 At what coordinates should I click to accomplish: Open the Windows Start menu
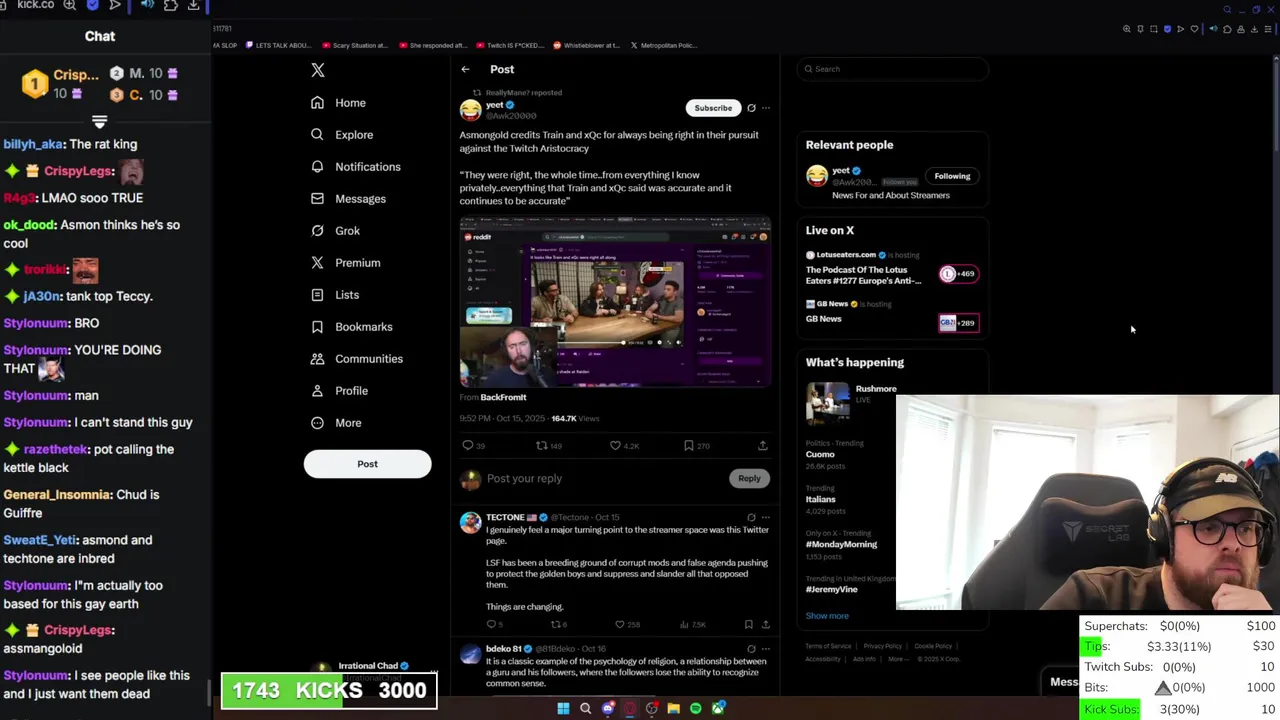[x=563, y=708]
